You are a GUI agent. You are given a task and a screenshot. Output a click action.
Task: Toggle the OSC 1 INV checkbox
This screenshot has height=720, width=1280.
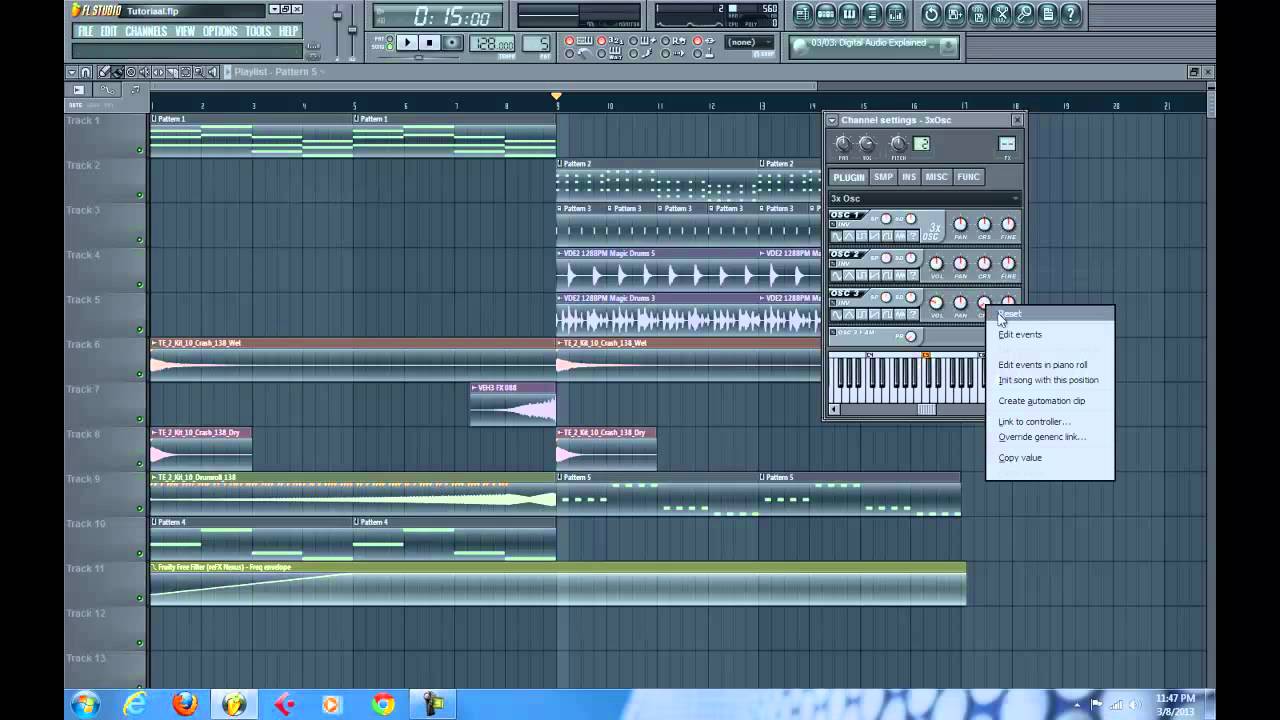pos(832,225)
